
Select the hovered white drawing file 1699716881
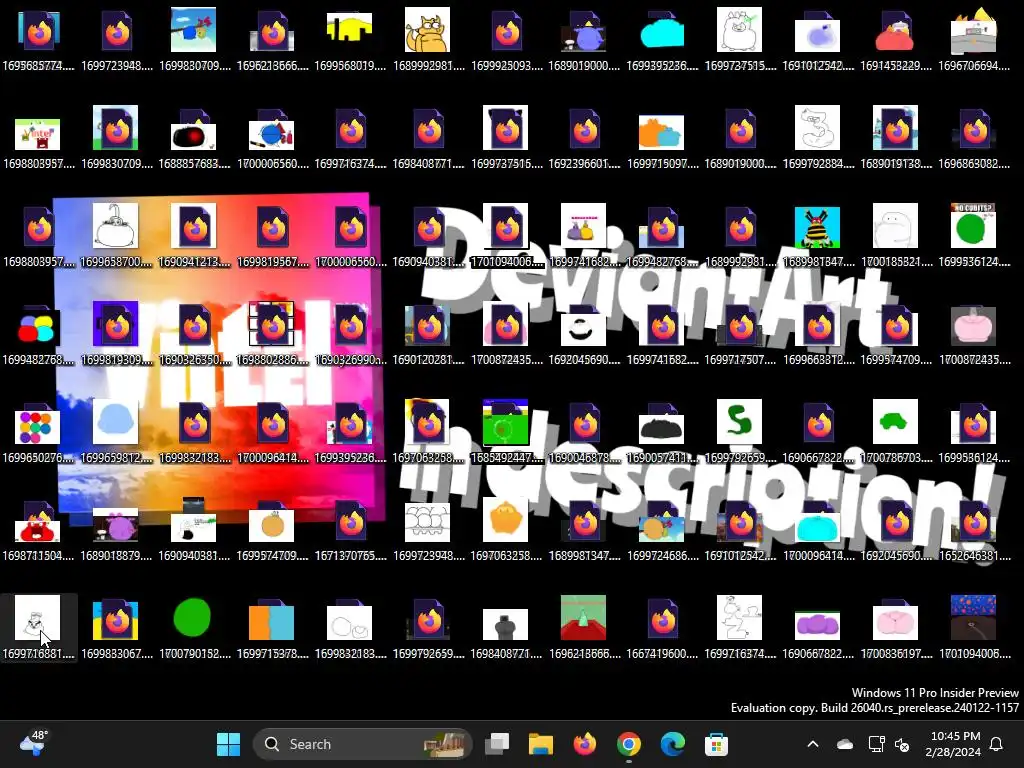[x=38, y=627]
